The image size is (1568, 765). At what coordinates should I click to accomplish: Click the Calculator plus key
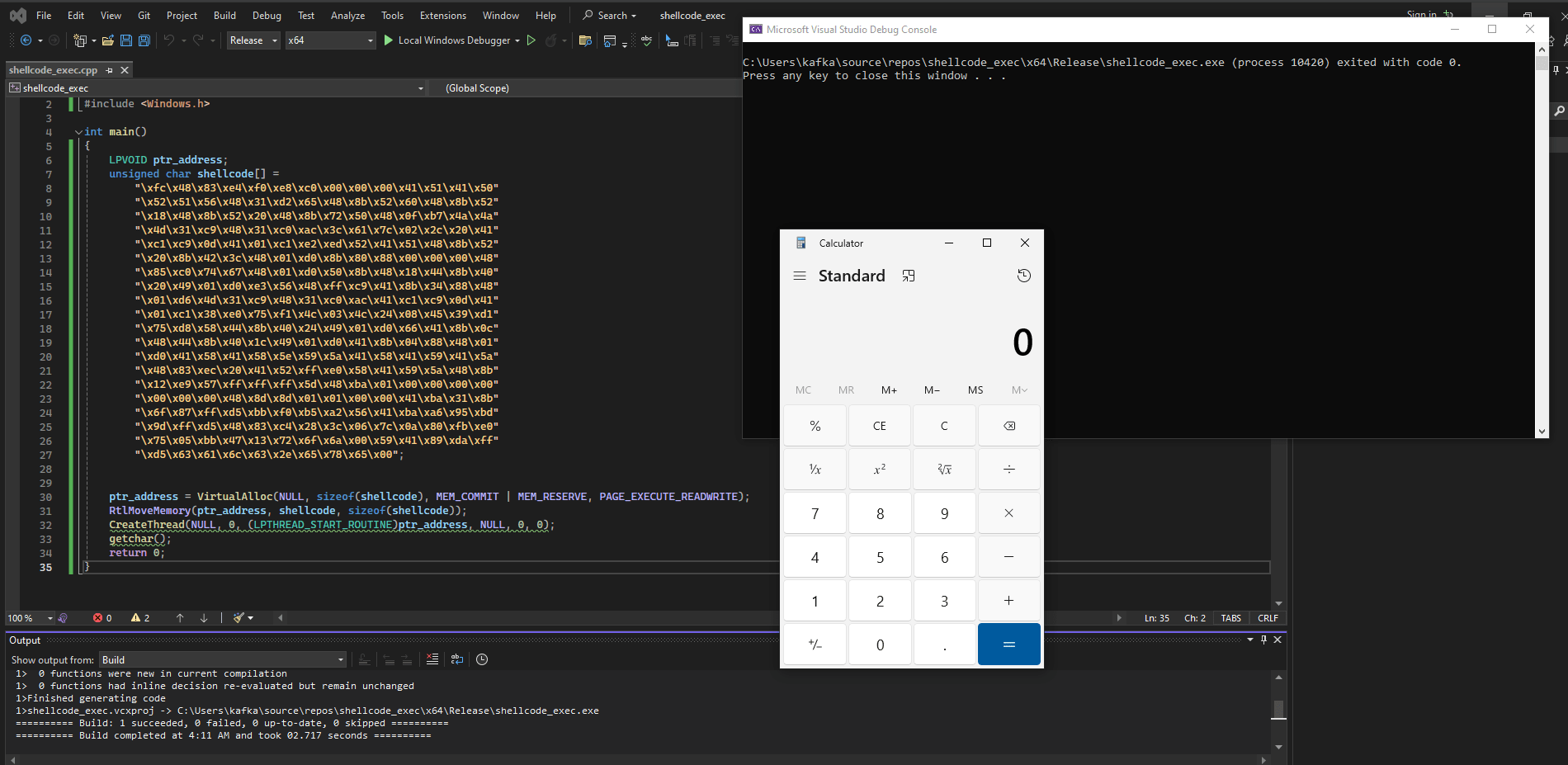(x=1009, y=601)
